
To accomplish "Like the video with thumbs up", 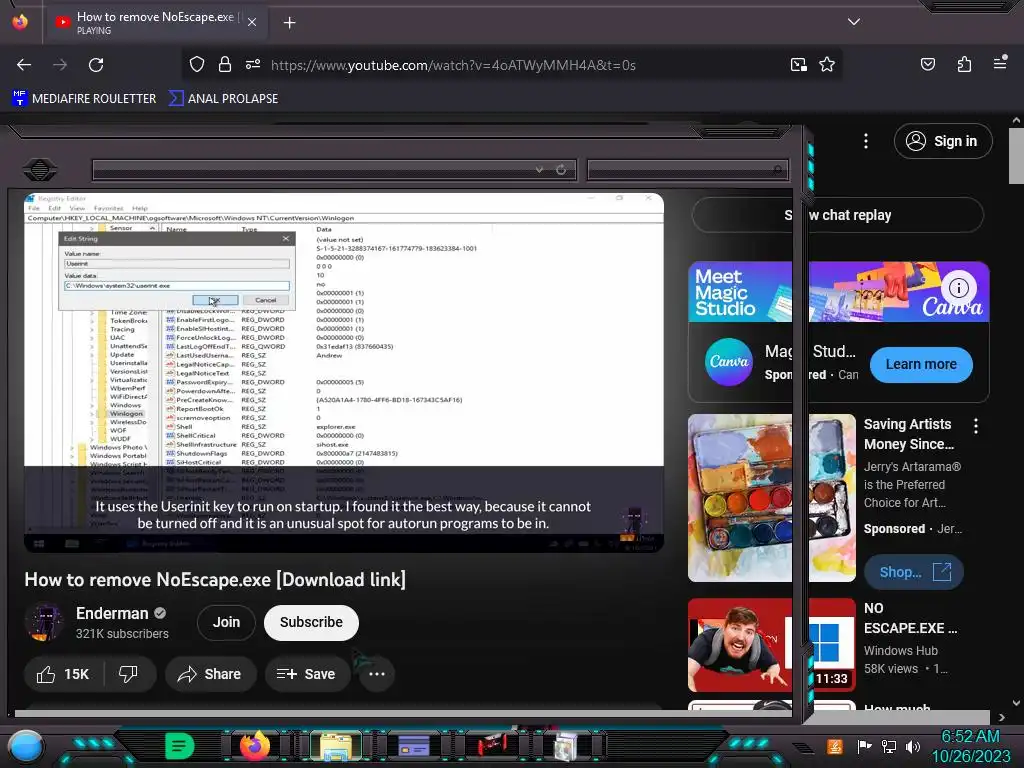I will click(x=63, y=674).
